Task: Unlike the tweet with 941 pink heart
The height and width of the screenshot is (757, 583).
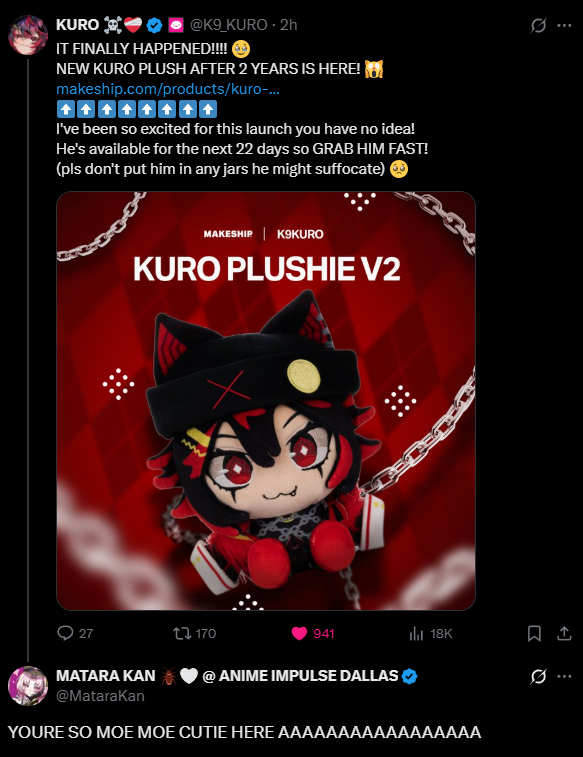Action: coord(299,633)
